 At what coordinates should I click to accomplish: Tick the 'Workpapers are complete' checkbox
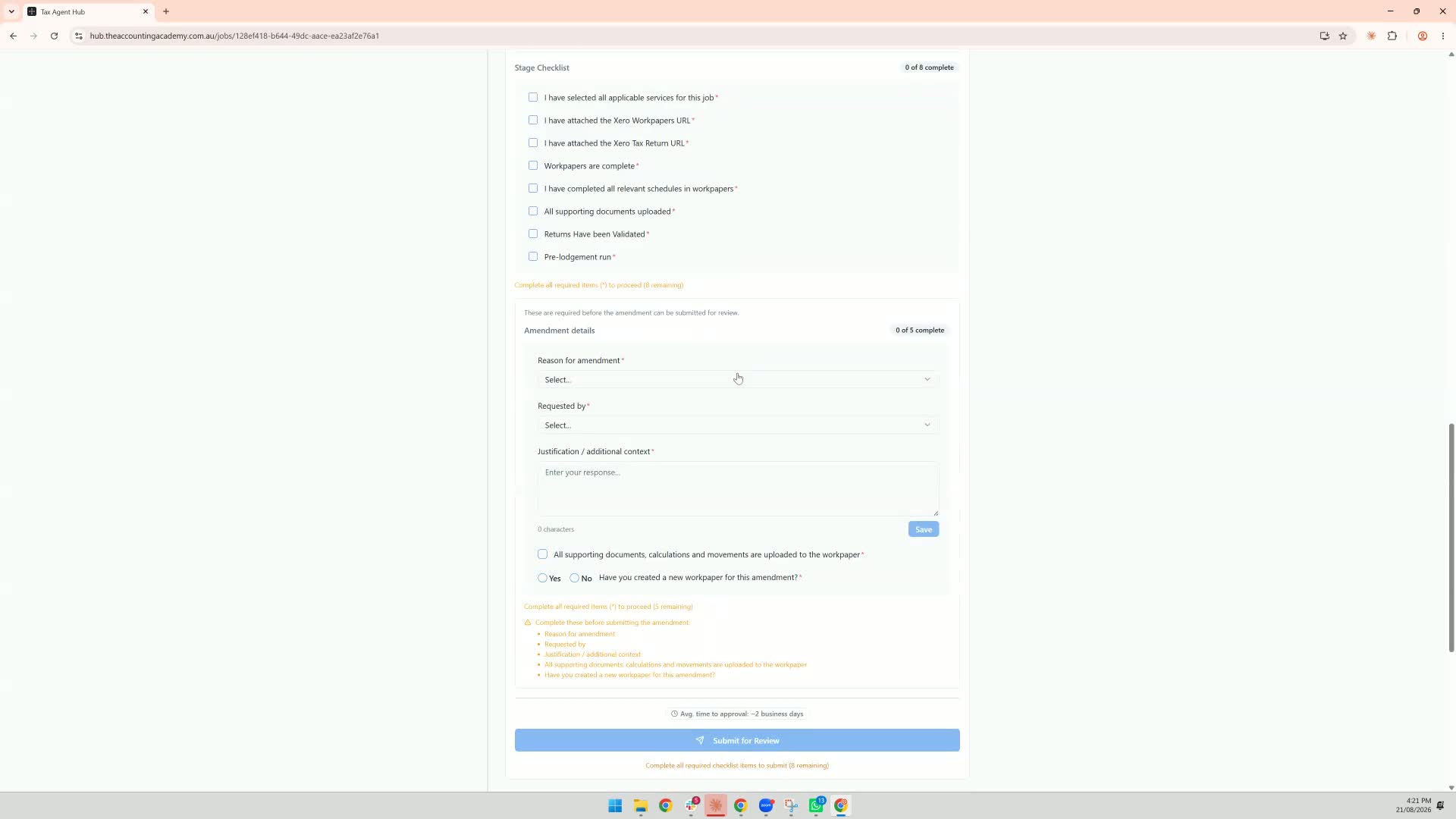point(533,165)
